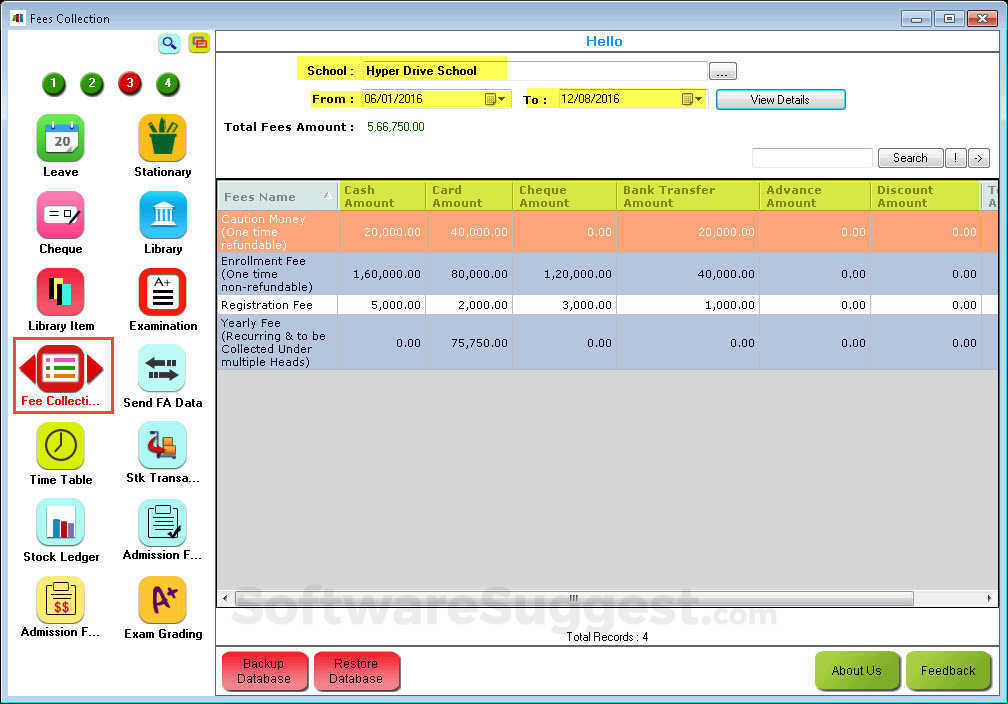Click the horizontal scrollbar thumb of the grid

pos(574,599)
